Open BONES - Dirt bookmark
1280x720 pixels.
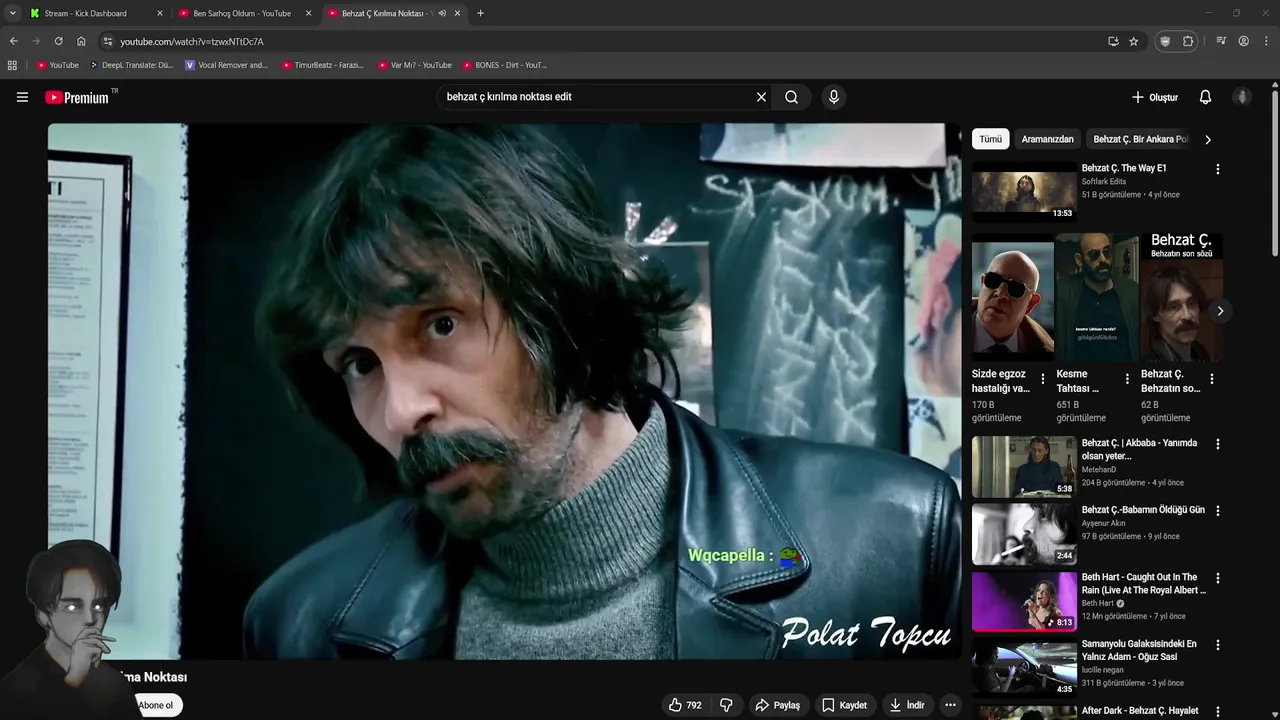pos(505,65)
